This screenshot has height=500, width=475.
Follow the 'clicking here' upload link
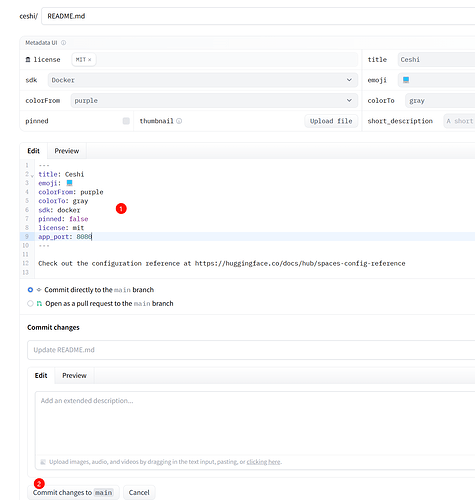click(x=263, y=462)
